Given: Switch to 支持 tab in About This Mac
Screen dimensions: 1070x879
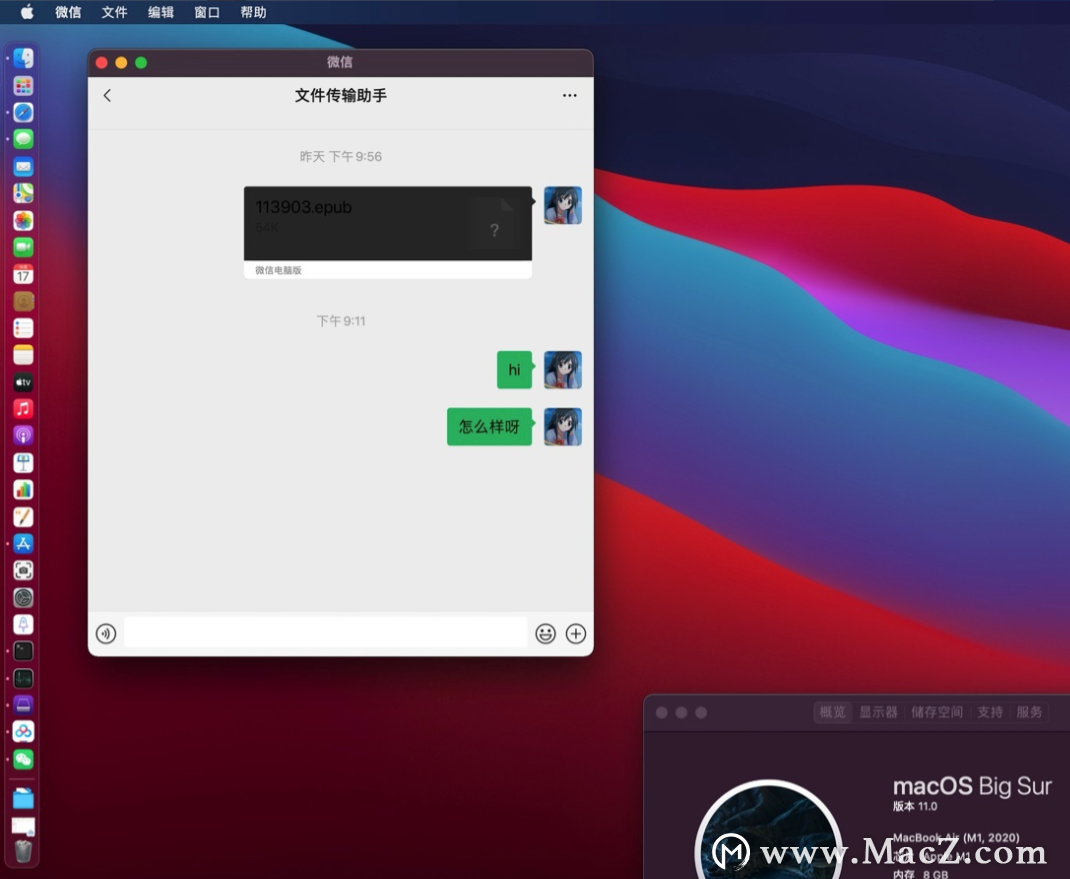Looking at the screenshot, I should [x=990, y=712].
